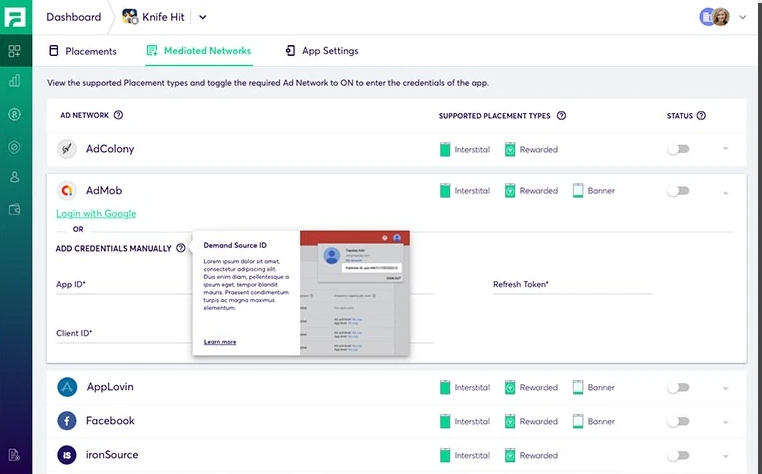762x474 pixels.
Task: Collapse the AdMob row chevron
Action: click(x=726, y=193)
